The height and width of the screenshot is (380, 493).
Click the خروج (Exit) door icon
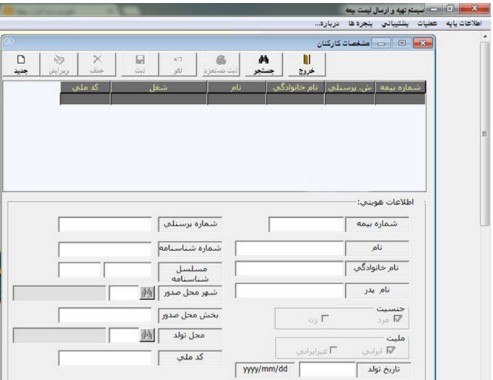coord(307,64)
